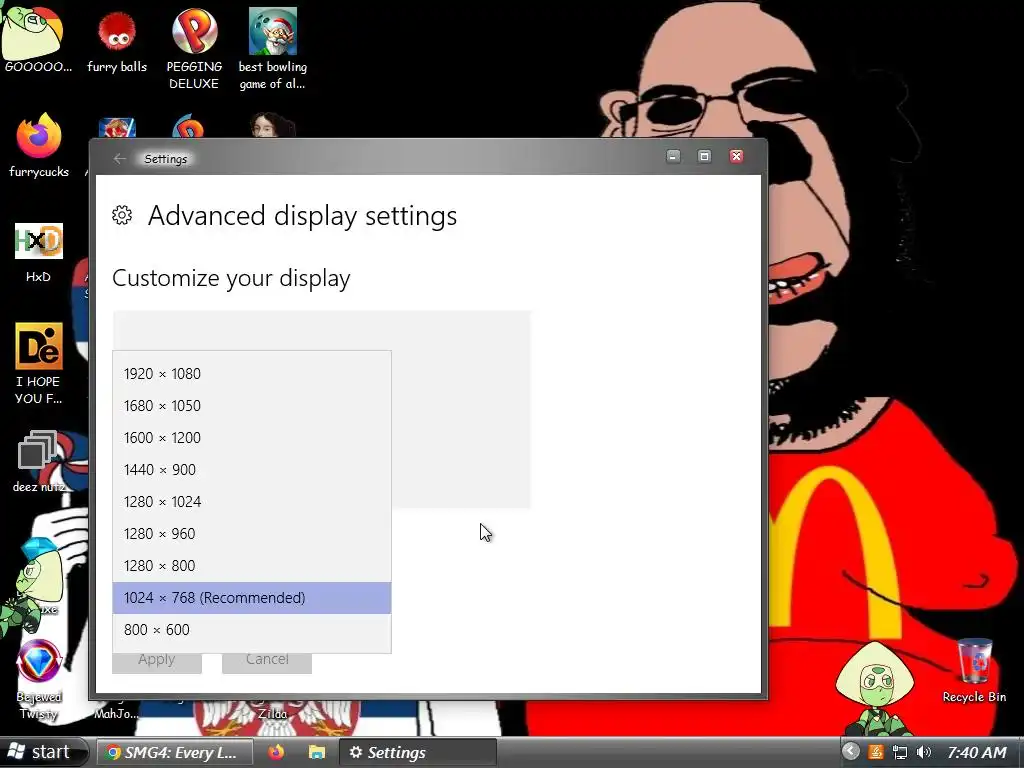Image resolution: width=1024 pixels, height=768 pixels.
Task: Expand hidden tray icons arrow
Action: click(x=850, y=752)
